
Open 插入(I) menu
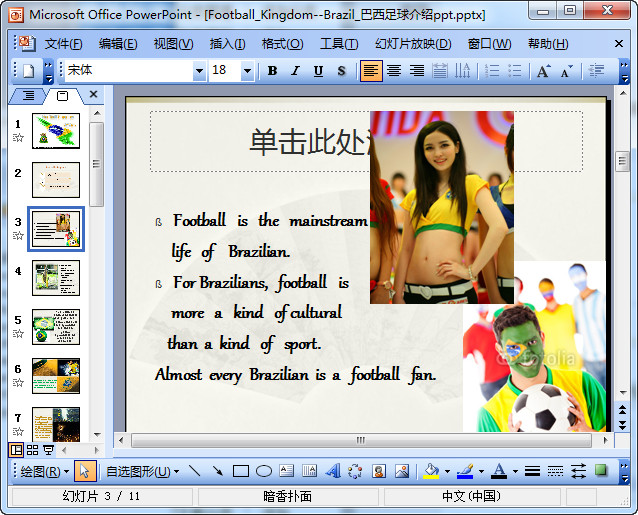pyautogui.click(x=227, y=44)
